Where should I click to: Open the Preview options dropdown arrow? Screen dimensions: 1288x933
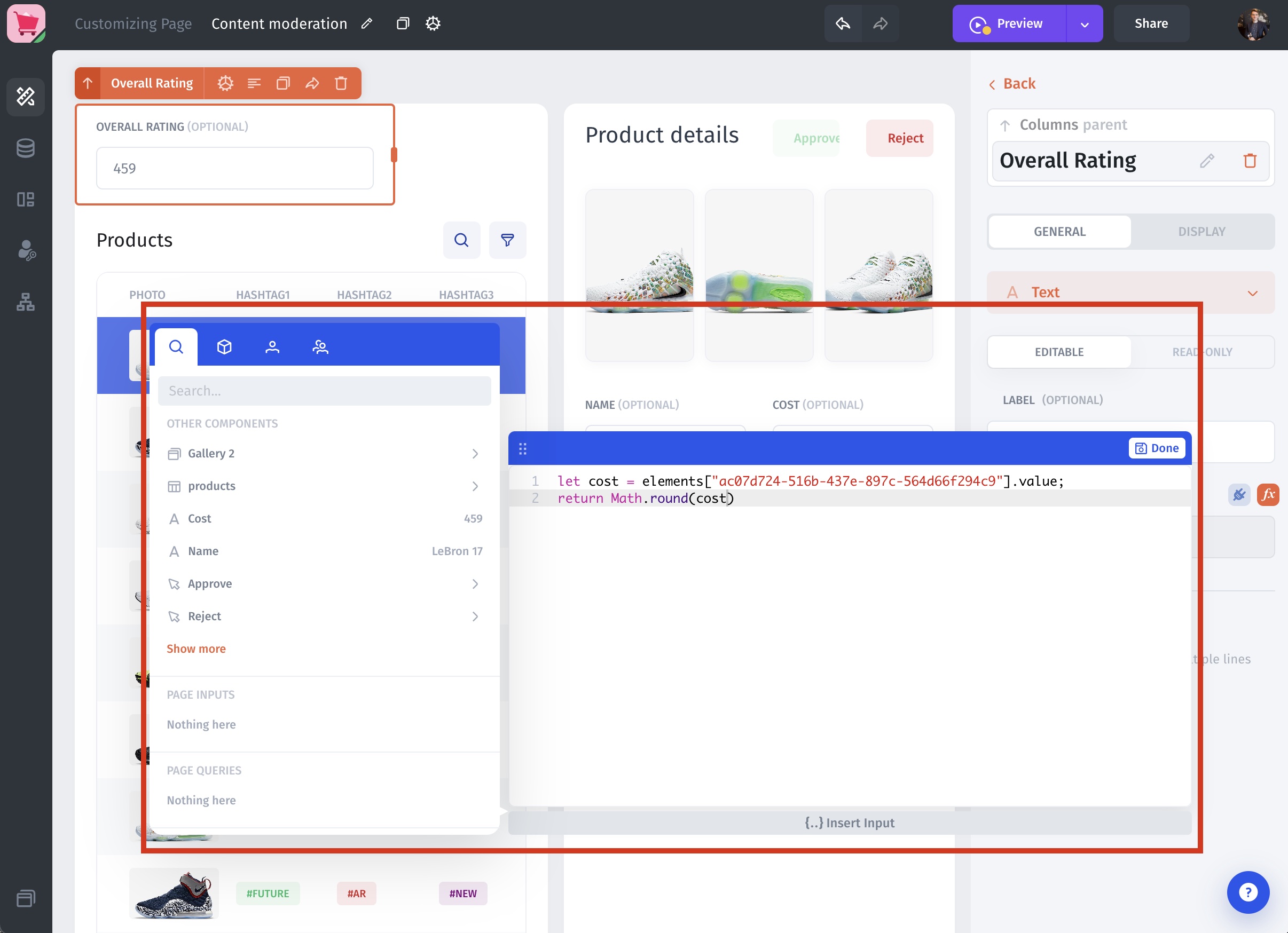tap(1084, 24)
